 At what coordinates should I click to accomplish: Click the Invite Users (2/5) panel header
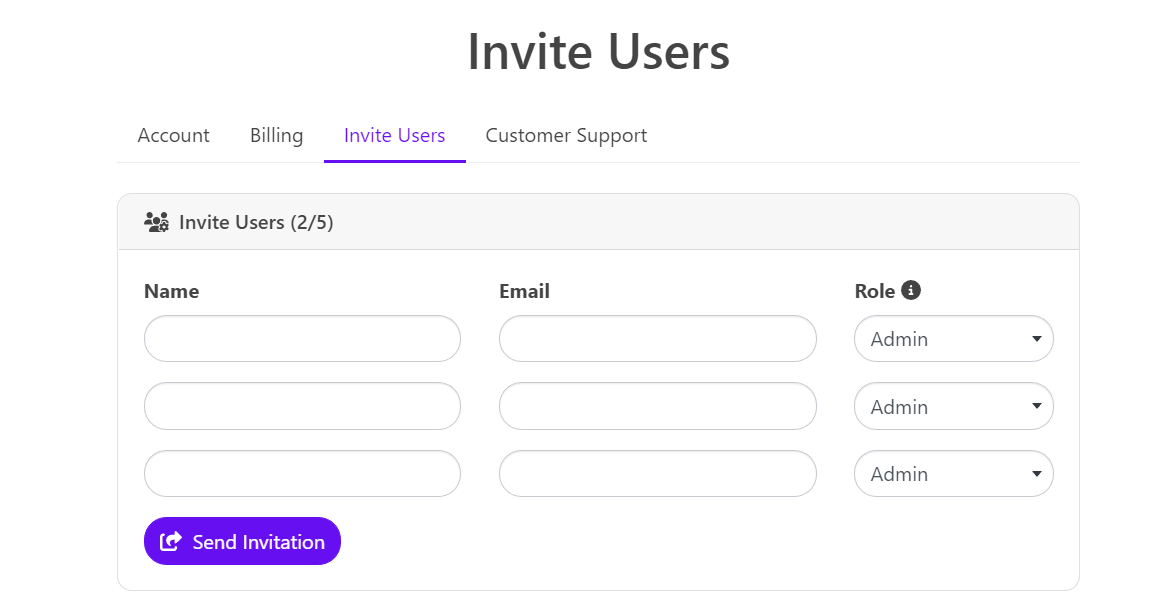click(599, 222)
